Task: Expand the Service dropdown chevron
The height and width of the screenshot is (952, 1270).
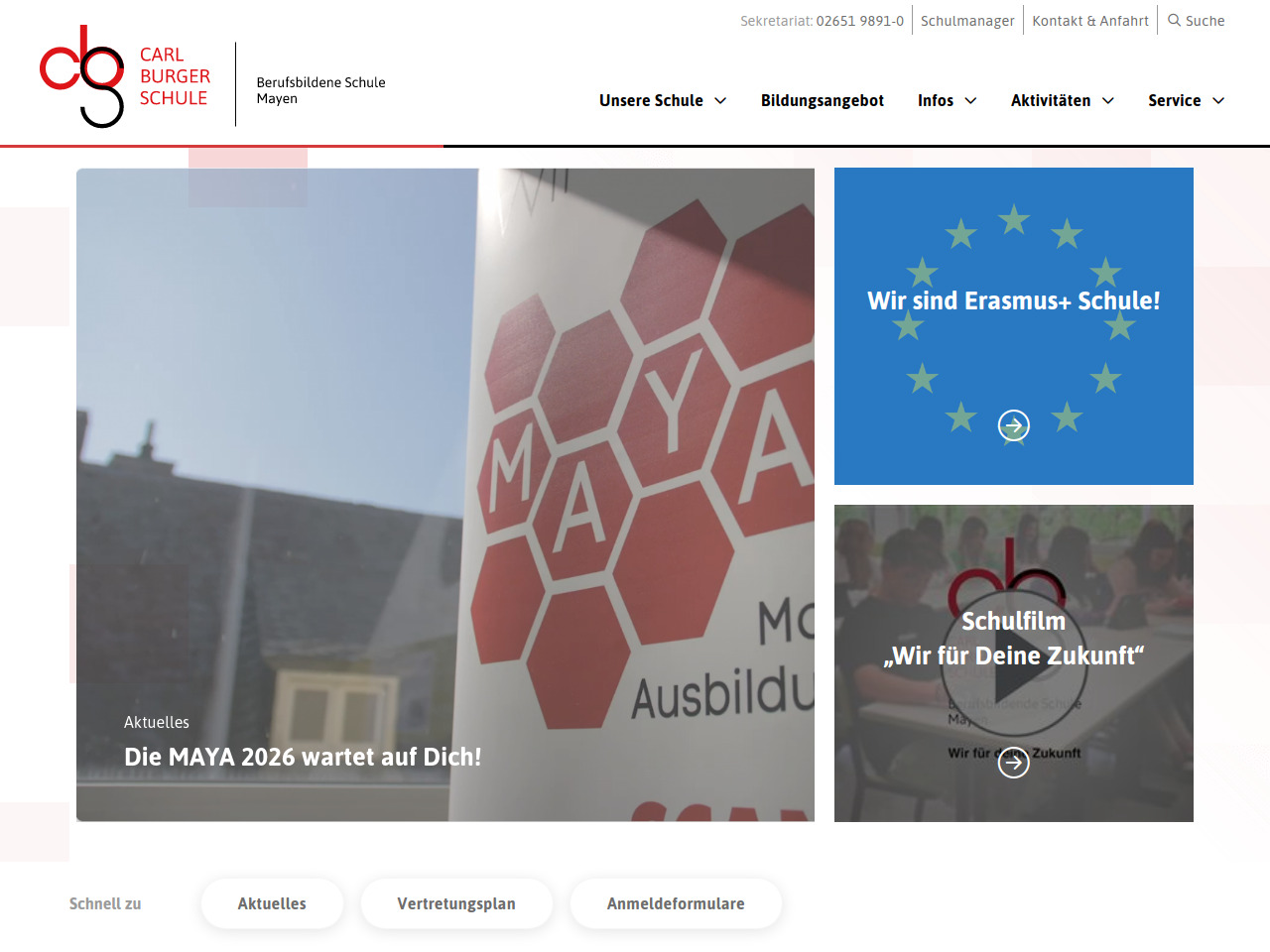Action: 1218,101
